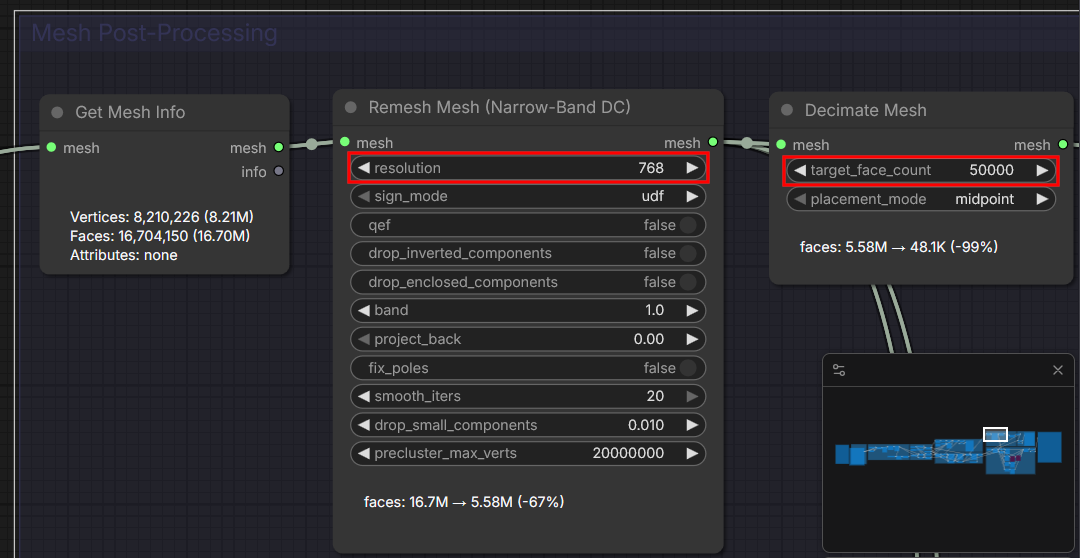Toggle collapse dot on Remesh Mesh node
The image size is (1080, 558).
351,107
